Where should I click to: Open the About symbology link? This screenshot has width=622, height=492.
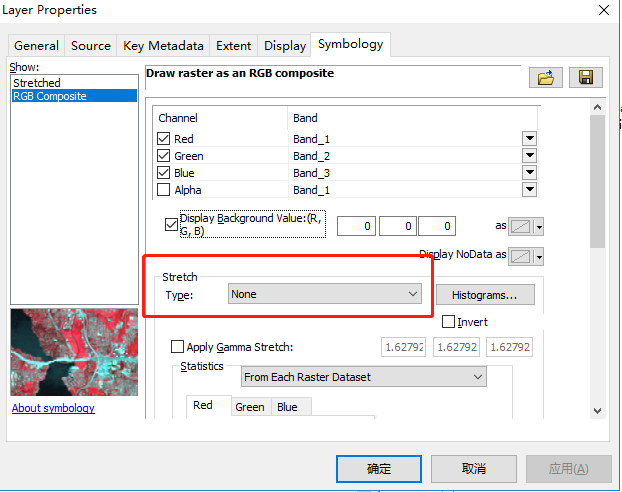pos(53,408)
